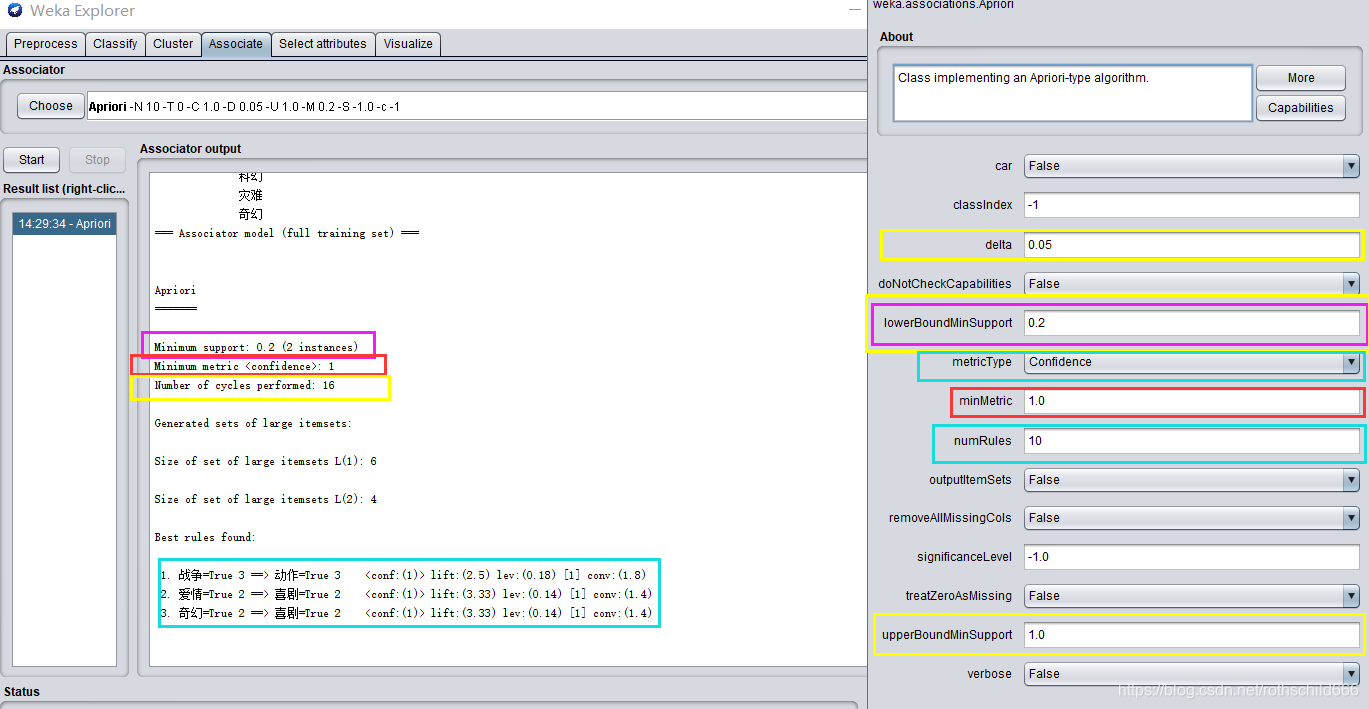This screenshot has width=1369, height=709.
Task: Click the delta value field
Action: [1192, 245]
